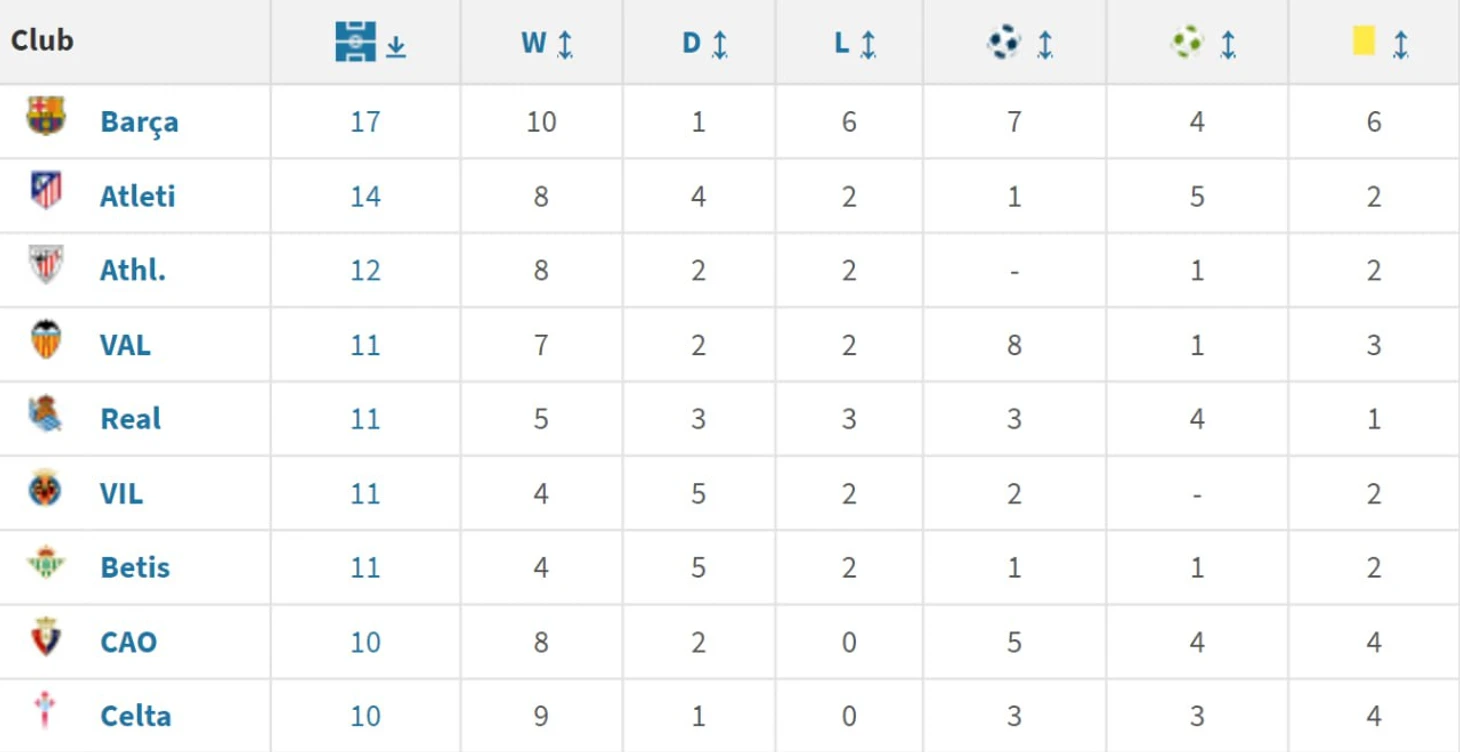Click the Villarreal yellow crest icon
1460x752 pixels.
(x=46, y=488)
